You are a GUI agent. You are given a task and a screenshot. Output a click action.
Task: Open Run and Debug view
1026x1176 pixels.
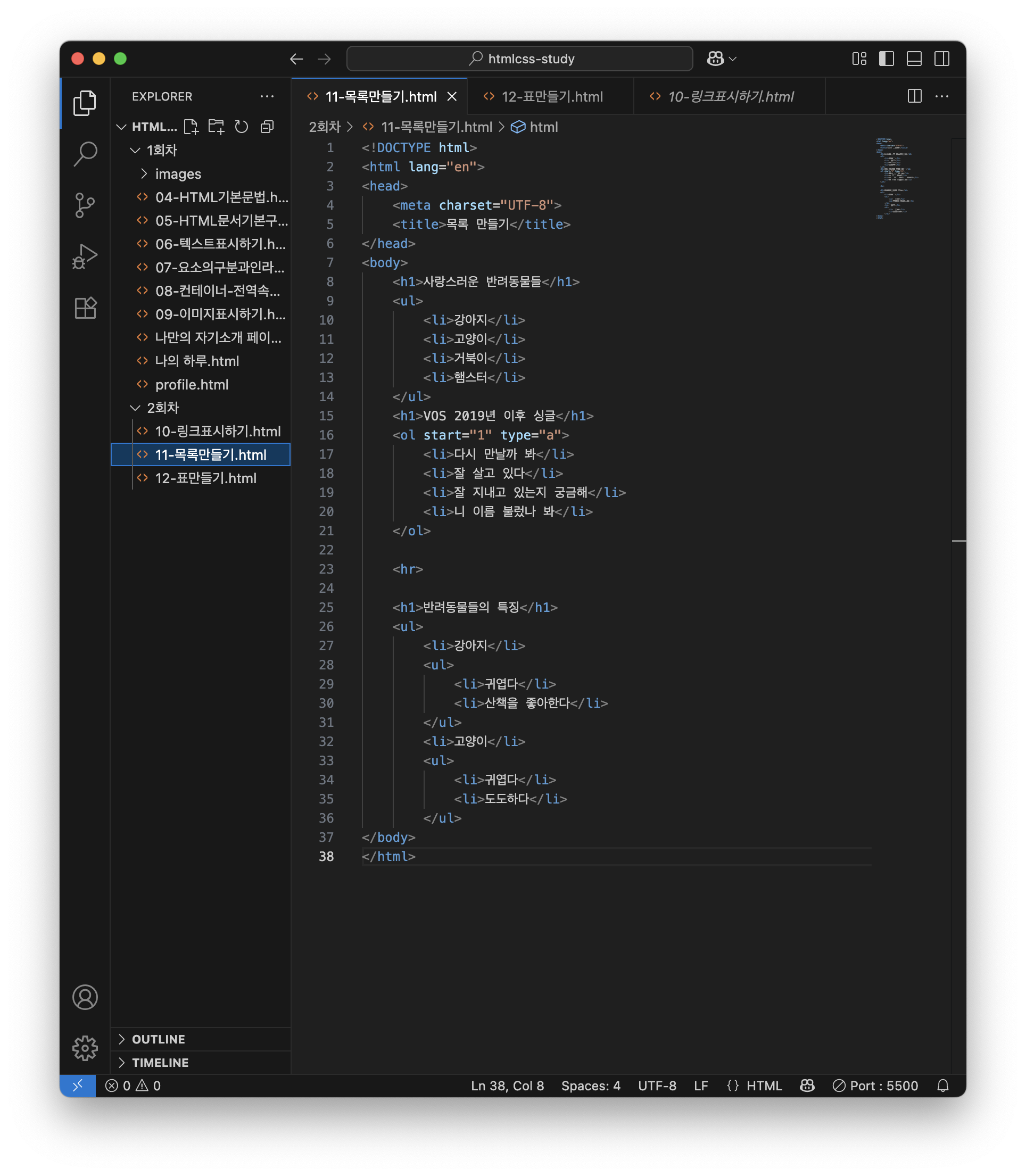click(x=85, y=256)
